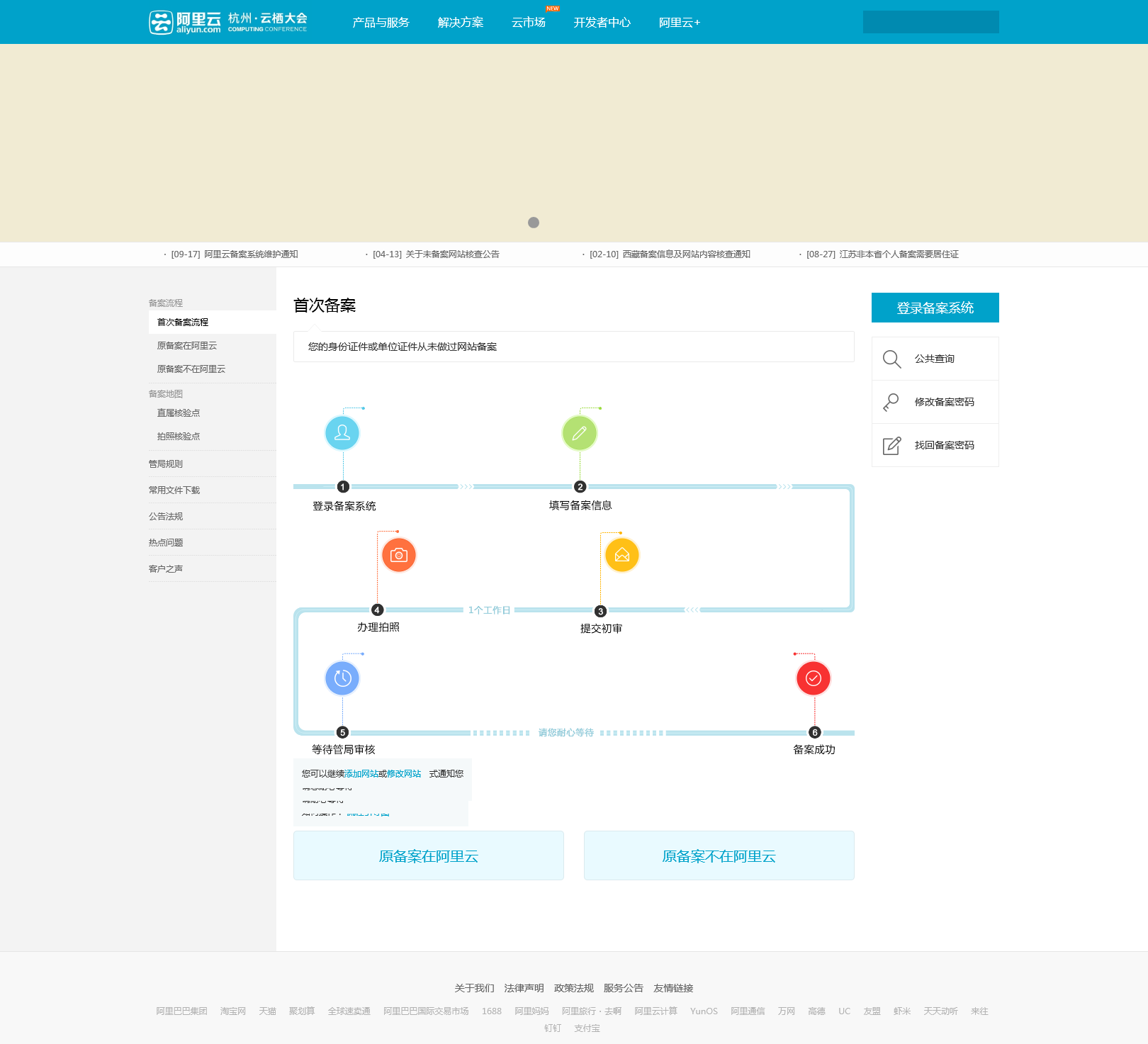The height and width of the screenshot is (1044, 1148).
Task: Visit 全球速卖通 from the footer
Action: [349, 1011]
